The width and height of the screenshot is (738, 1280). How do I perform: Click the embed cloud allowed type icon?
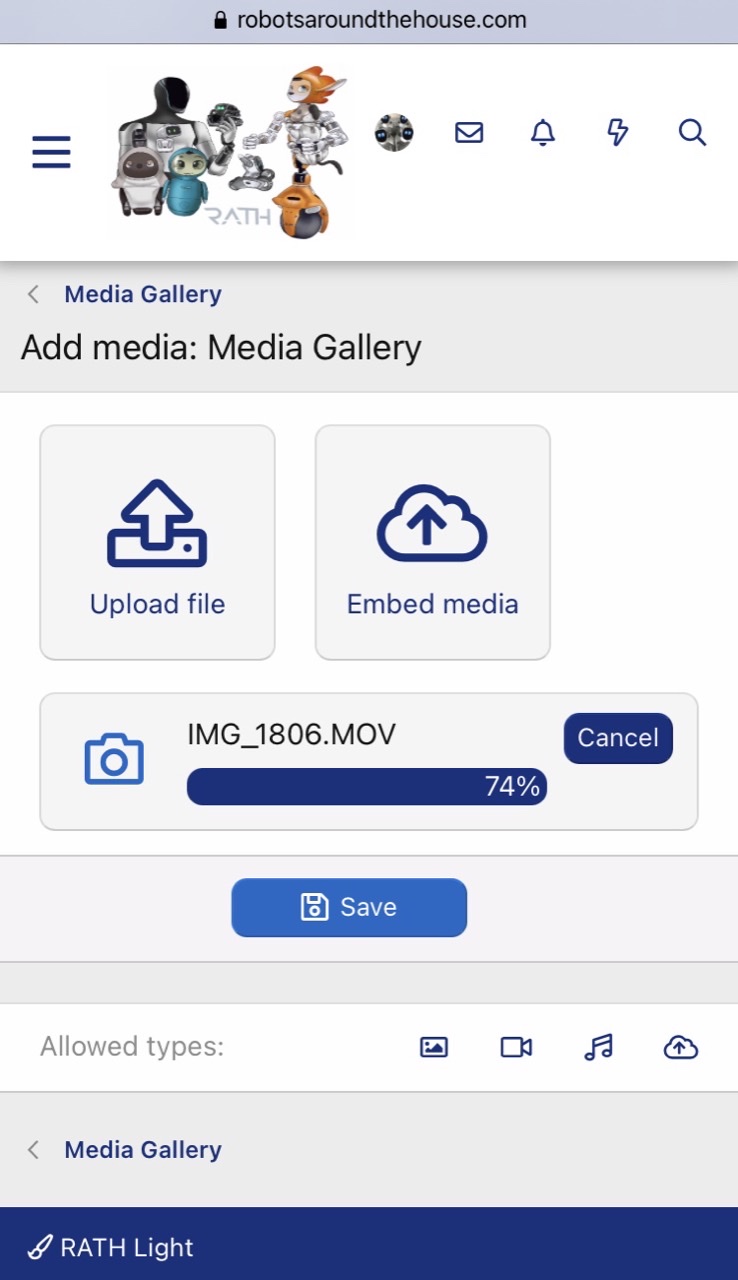tap(680, 1047)
